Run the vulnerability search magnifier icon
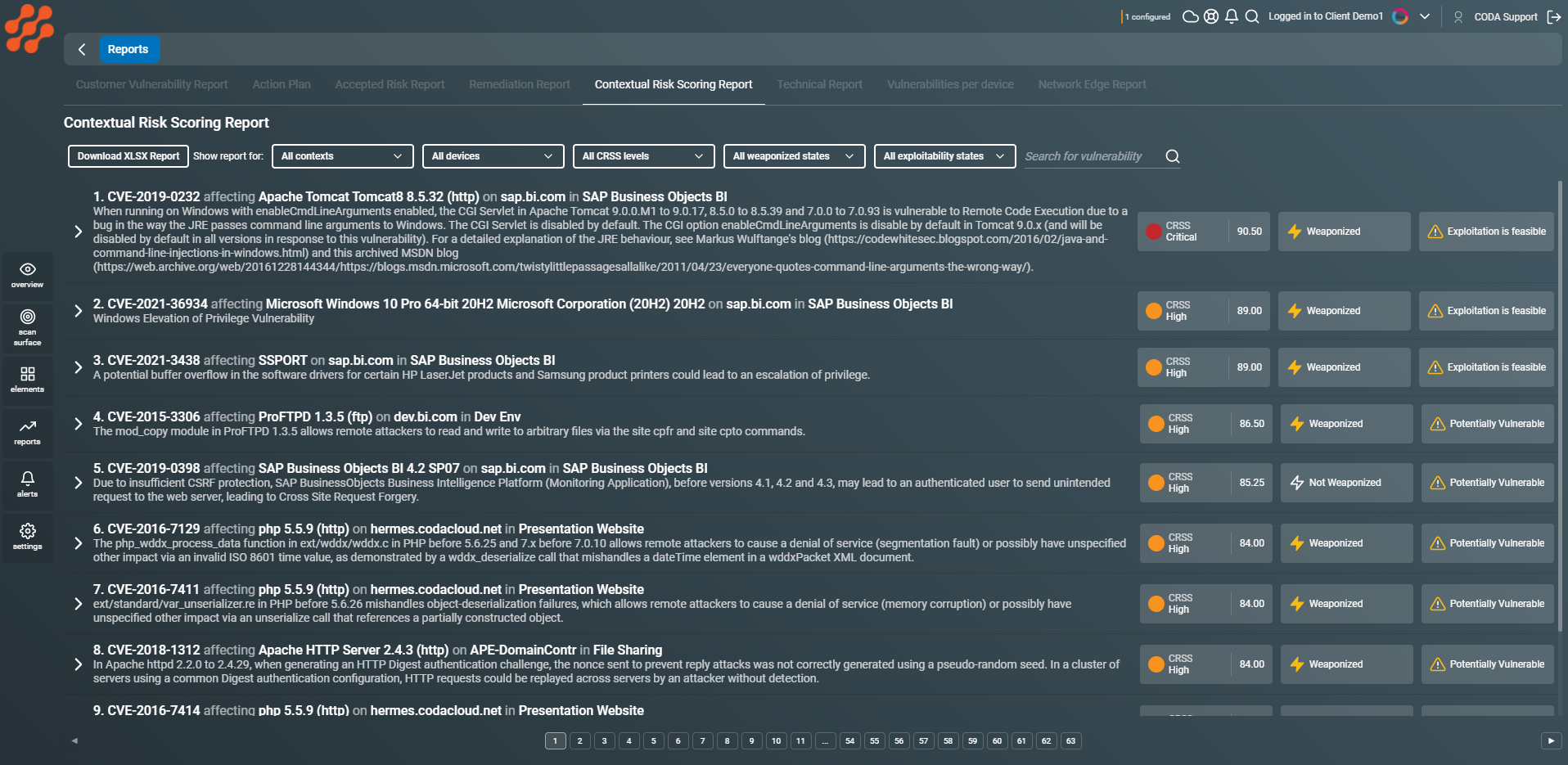The image size is (1568, 765). [x=1173, y=156]
